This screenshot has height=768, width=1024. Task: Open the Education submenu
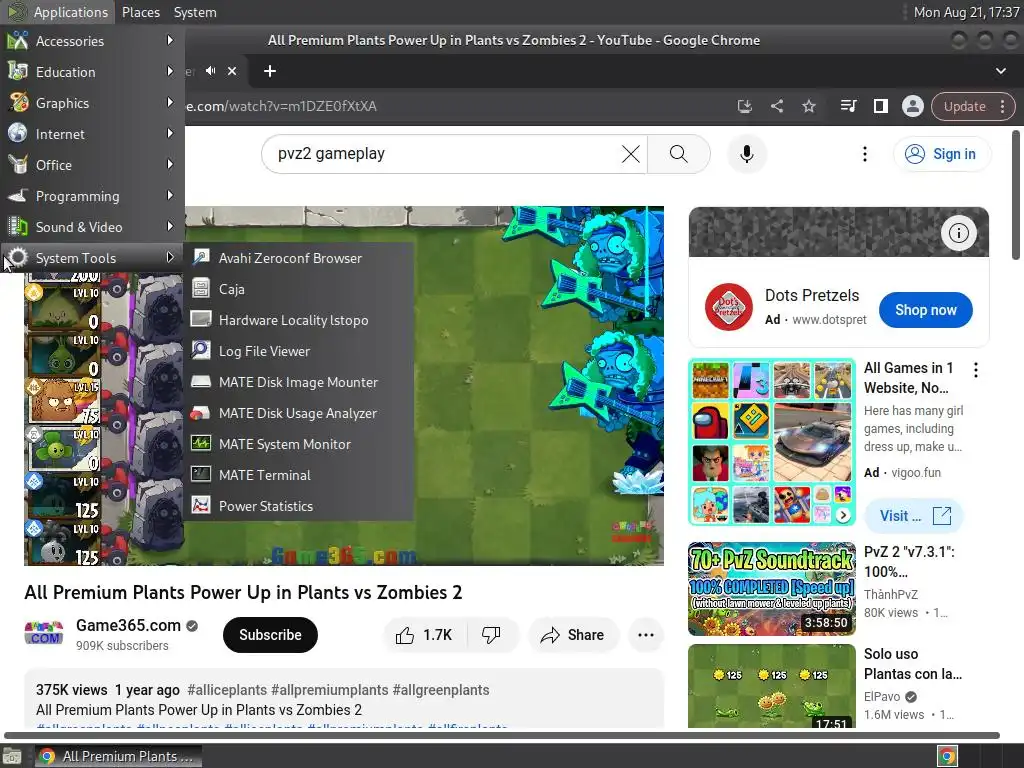point(92,72)
